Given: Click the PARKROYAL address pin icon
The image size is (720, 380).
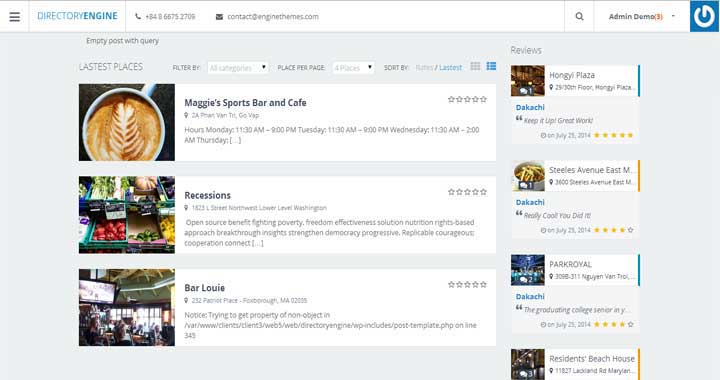Looking at the screenshot, I should pyautogui.click(x=551, y=277).
